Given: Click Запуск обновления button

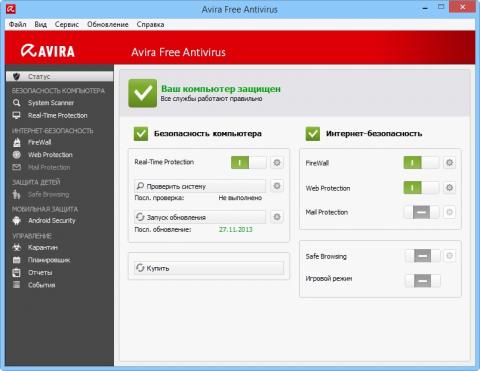Looking at the screenshot, I should (200, 217).
